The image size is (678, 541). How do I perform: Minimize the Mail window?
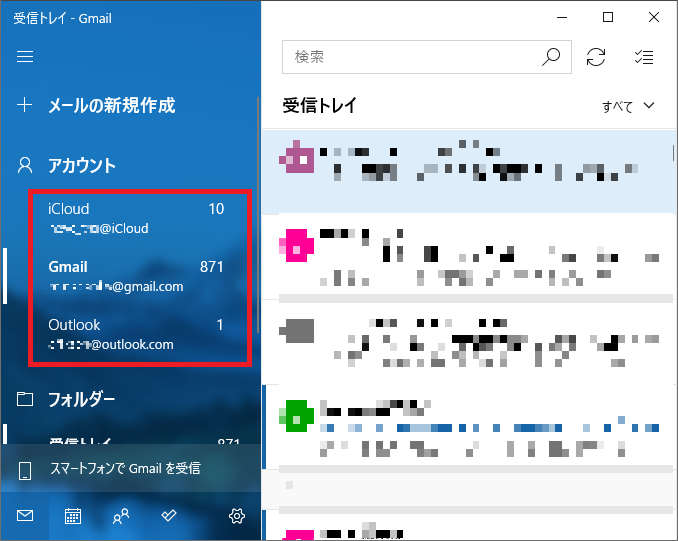[562, 17]
